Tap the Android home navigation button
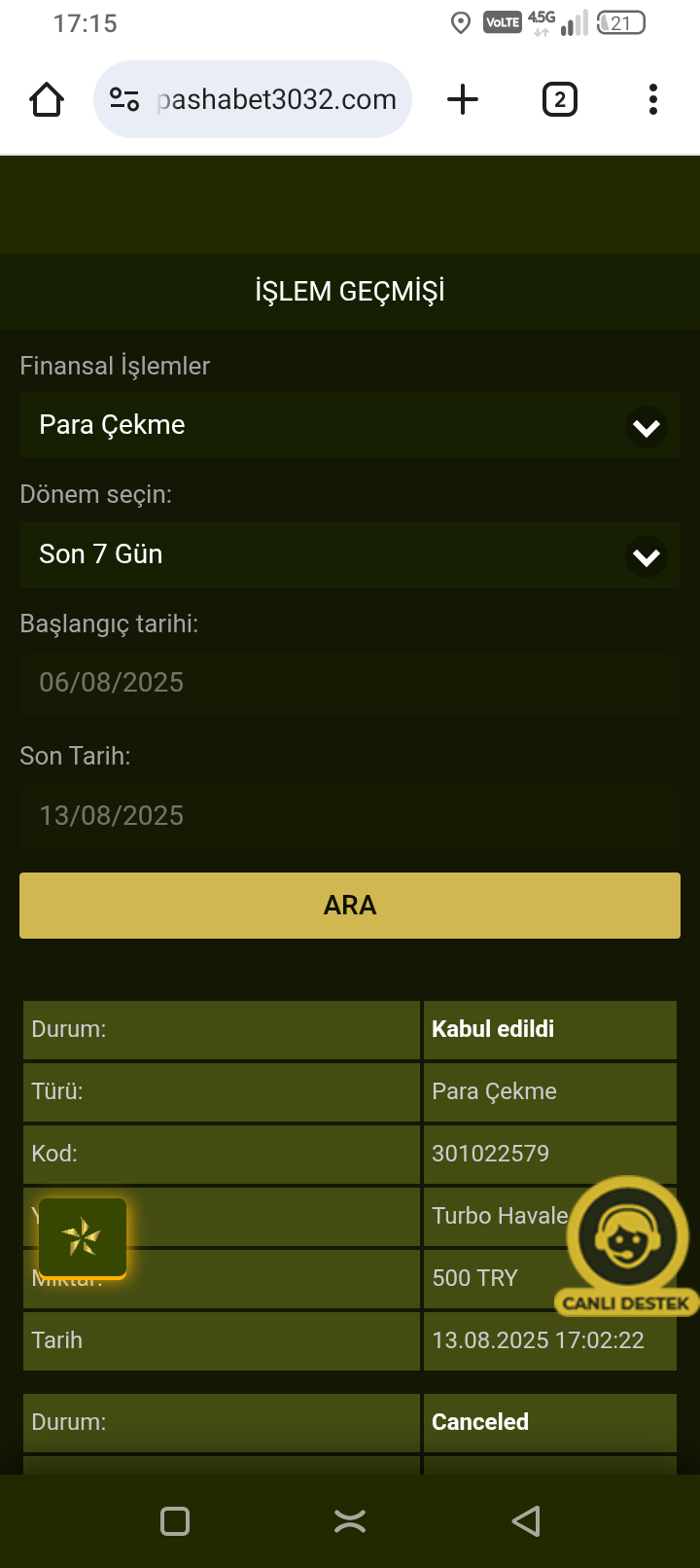The width and height of the screenshot is (700, 1568). (350, 1521)
